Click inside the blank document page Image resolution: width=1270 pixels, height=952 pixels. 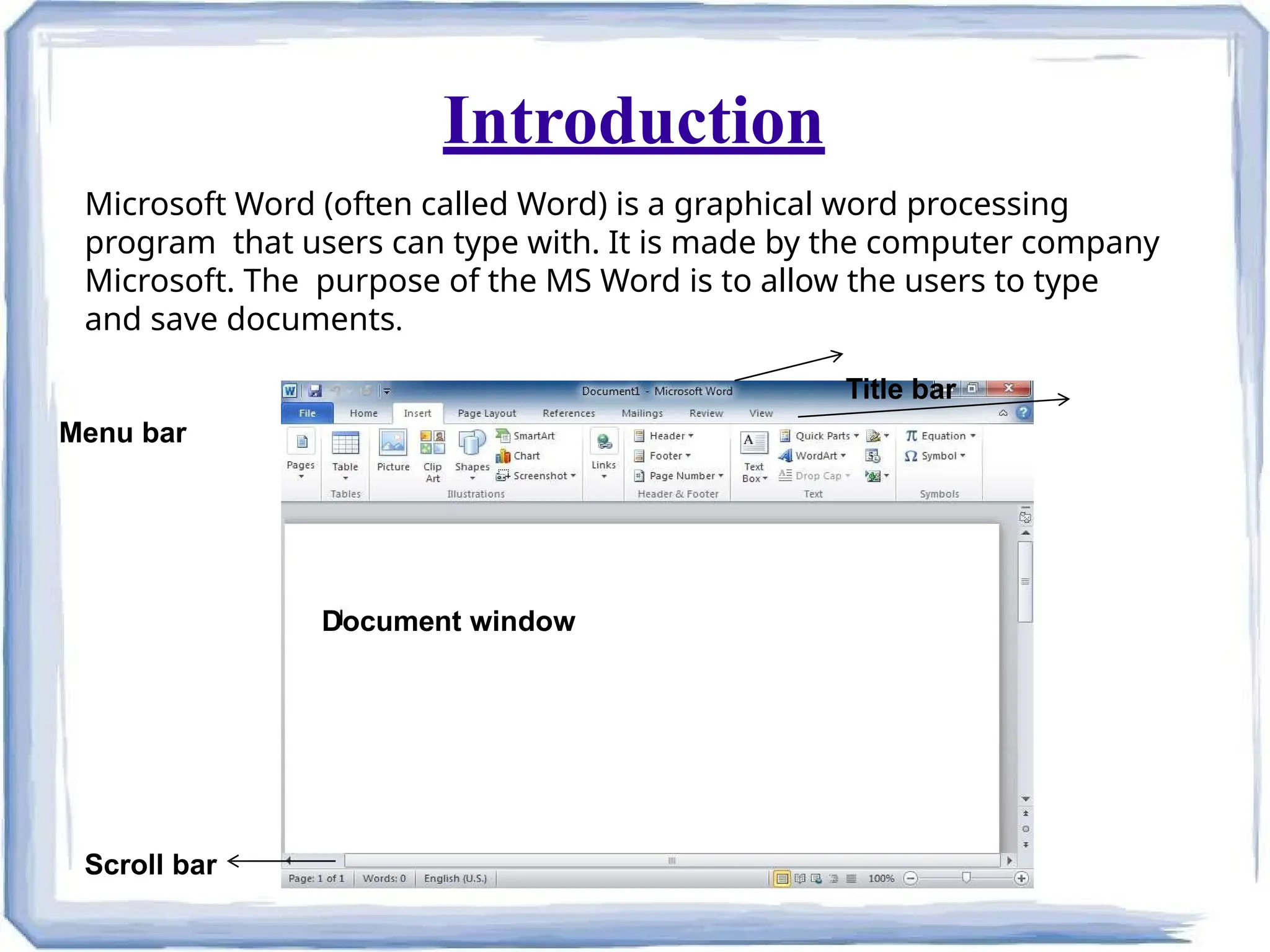(x=642, y=688)
